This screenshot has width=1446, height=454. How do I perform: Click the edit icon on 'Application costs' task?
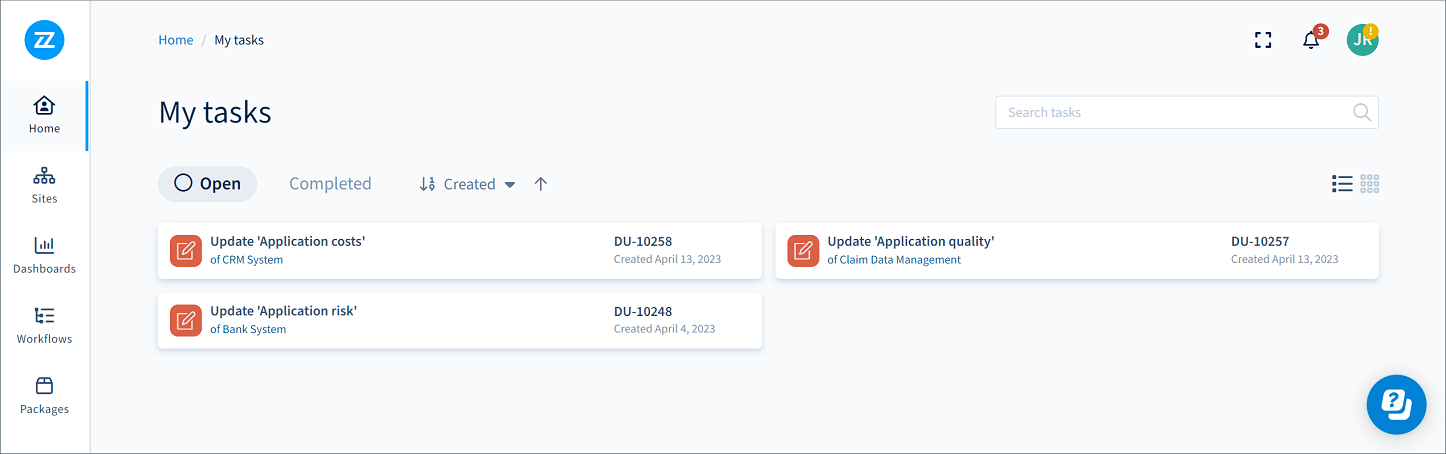tap(185, 250)
